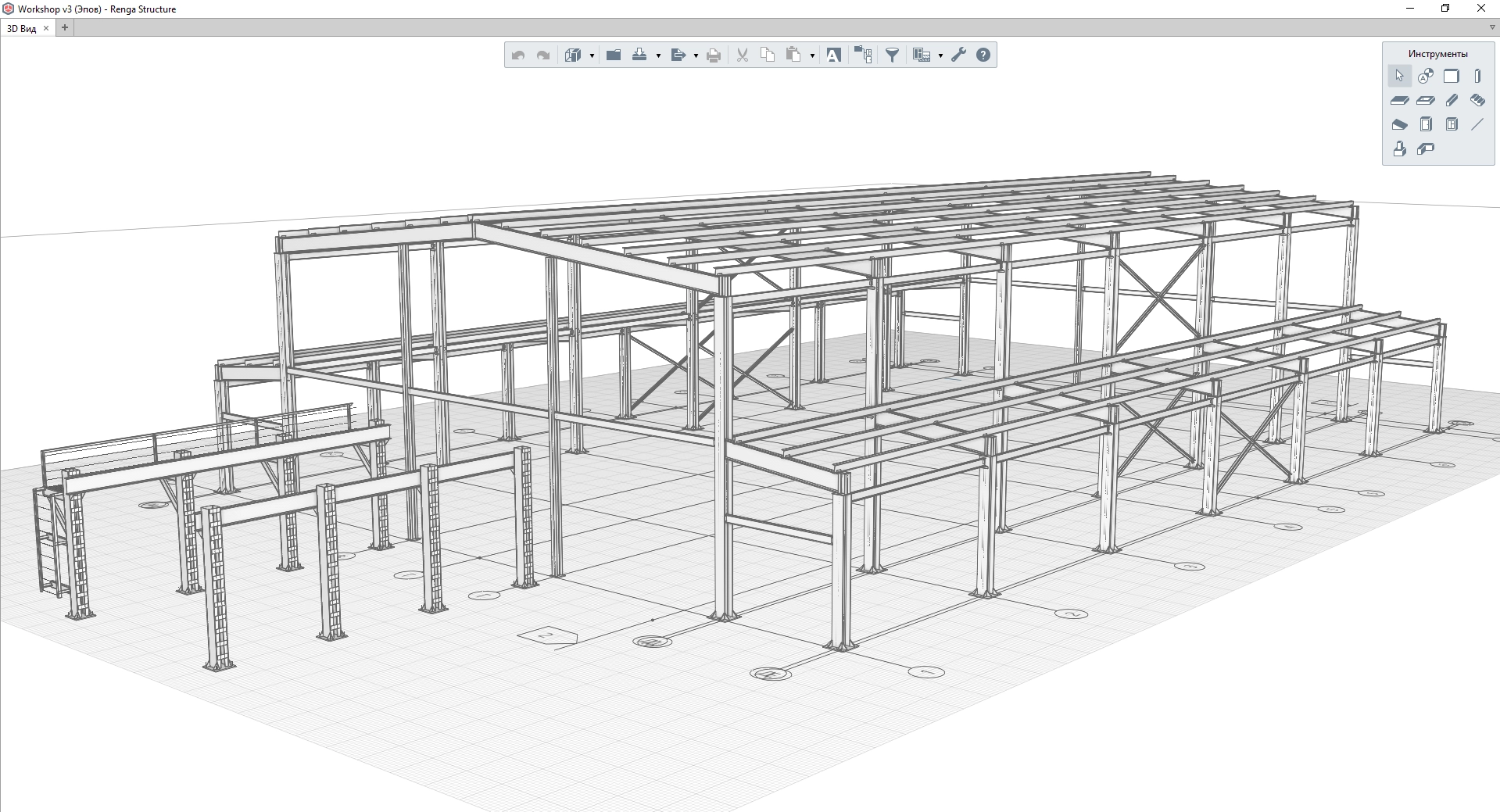Viewport: 1500px width, 812px height.
Task: Select the Wall tool in Инструменты panel
Action: [1452, 76]
